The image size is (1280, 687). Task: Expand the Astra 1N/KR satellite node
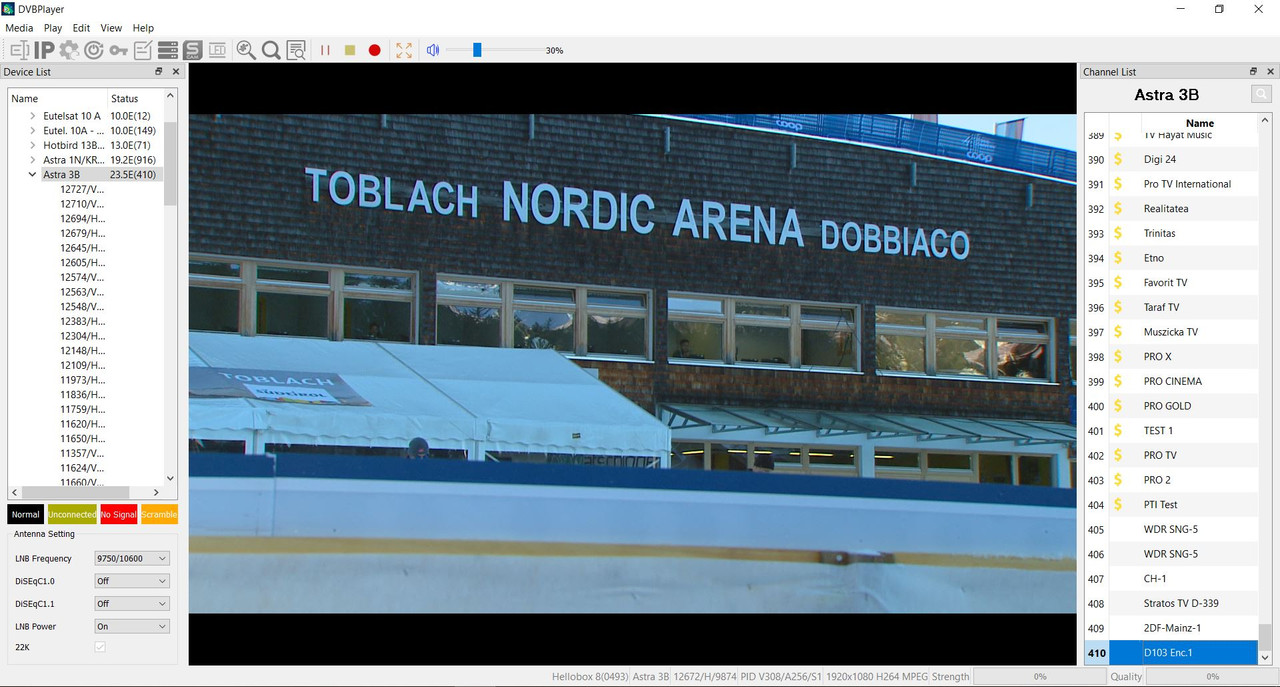coord(33,160)
